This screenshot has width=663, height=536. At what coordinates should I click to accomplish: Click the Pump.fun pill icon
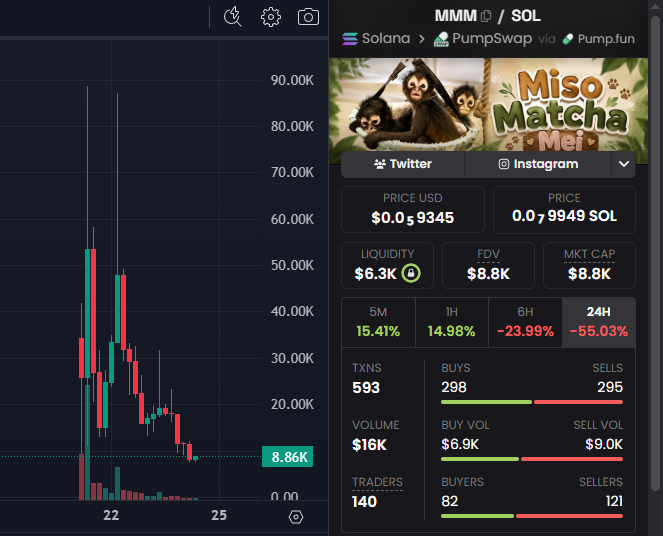point(568,39)
